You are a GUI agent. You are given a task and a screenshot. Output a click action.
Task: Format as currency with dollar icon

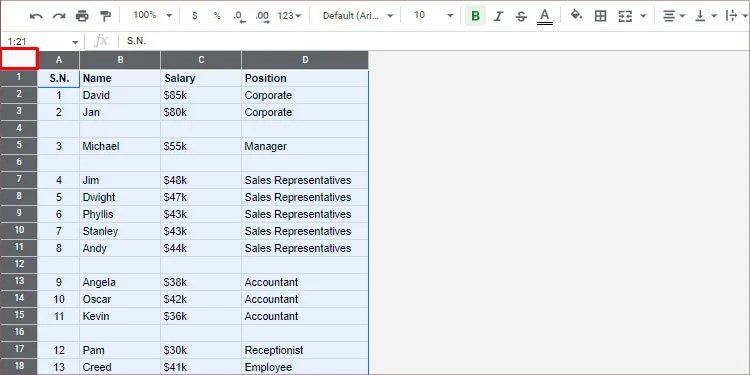point(194,16)
